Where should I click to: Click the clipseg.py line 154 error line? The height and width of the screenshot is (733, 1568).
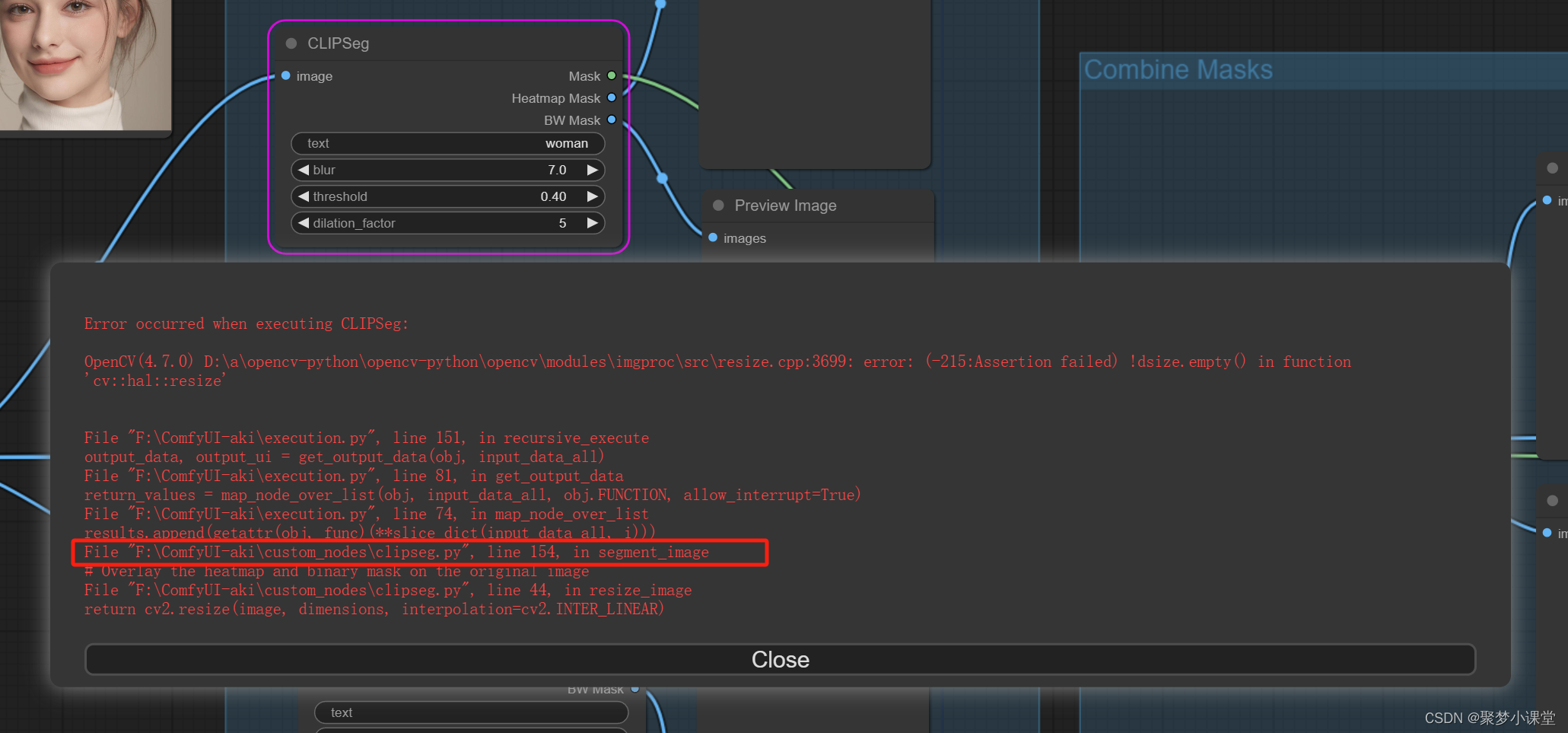tap(396, 552)
